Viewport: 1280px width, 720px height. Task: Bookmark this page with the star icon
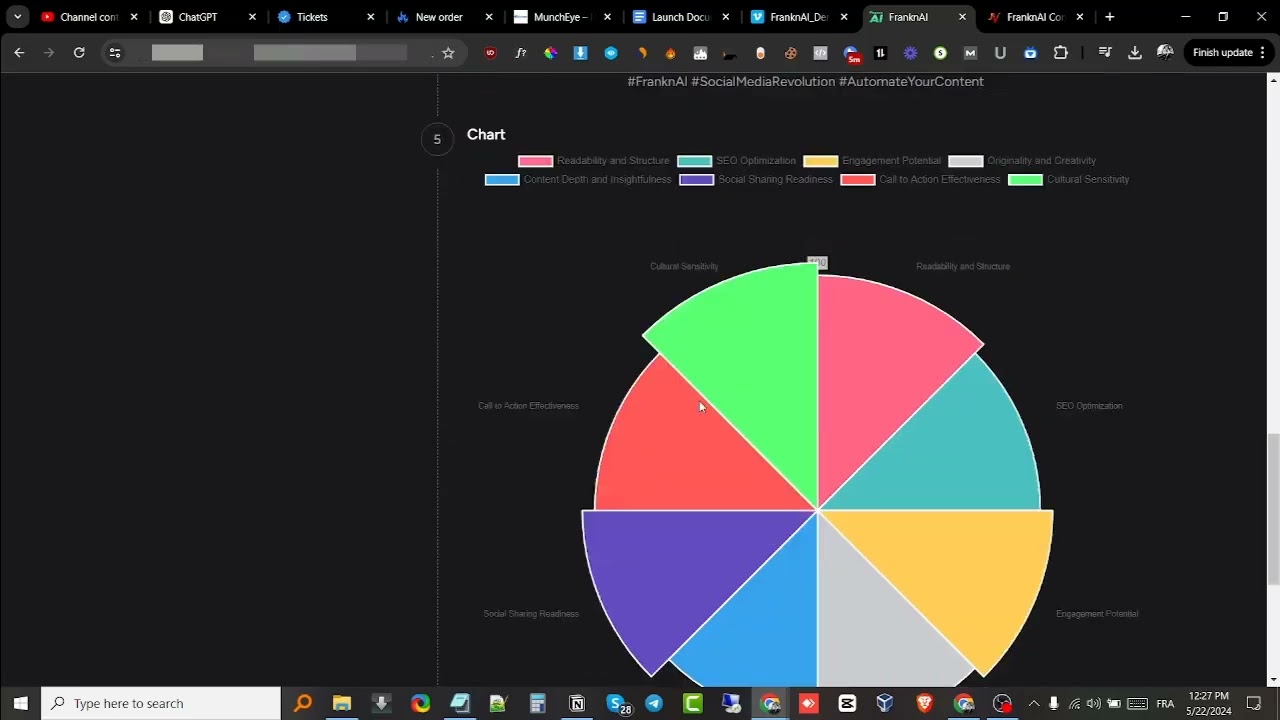448,53
